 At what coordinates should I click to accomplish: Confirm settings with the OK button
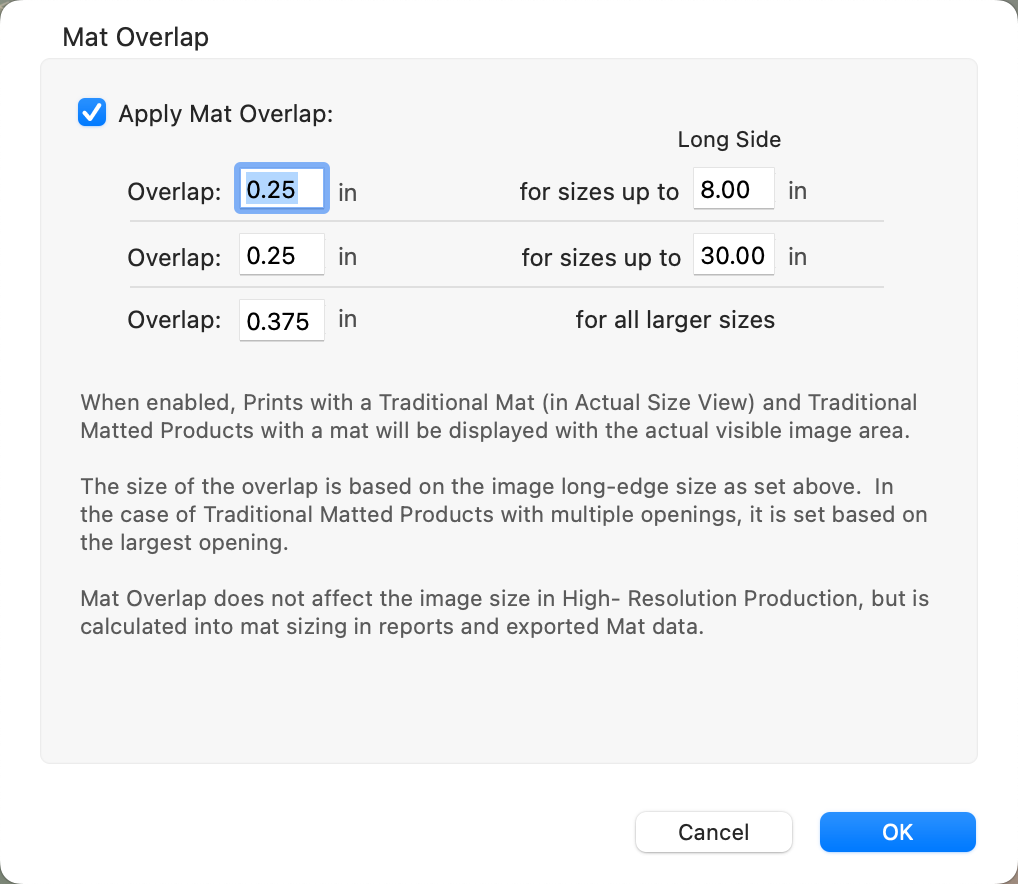coord(897,832)
